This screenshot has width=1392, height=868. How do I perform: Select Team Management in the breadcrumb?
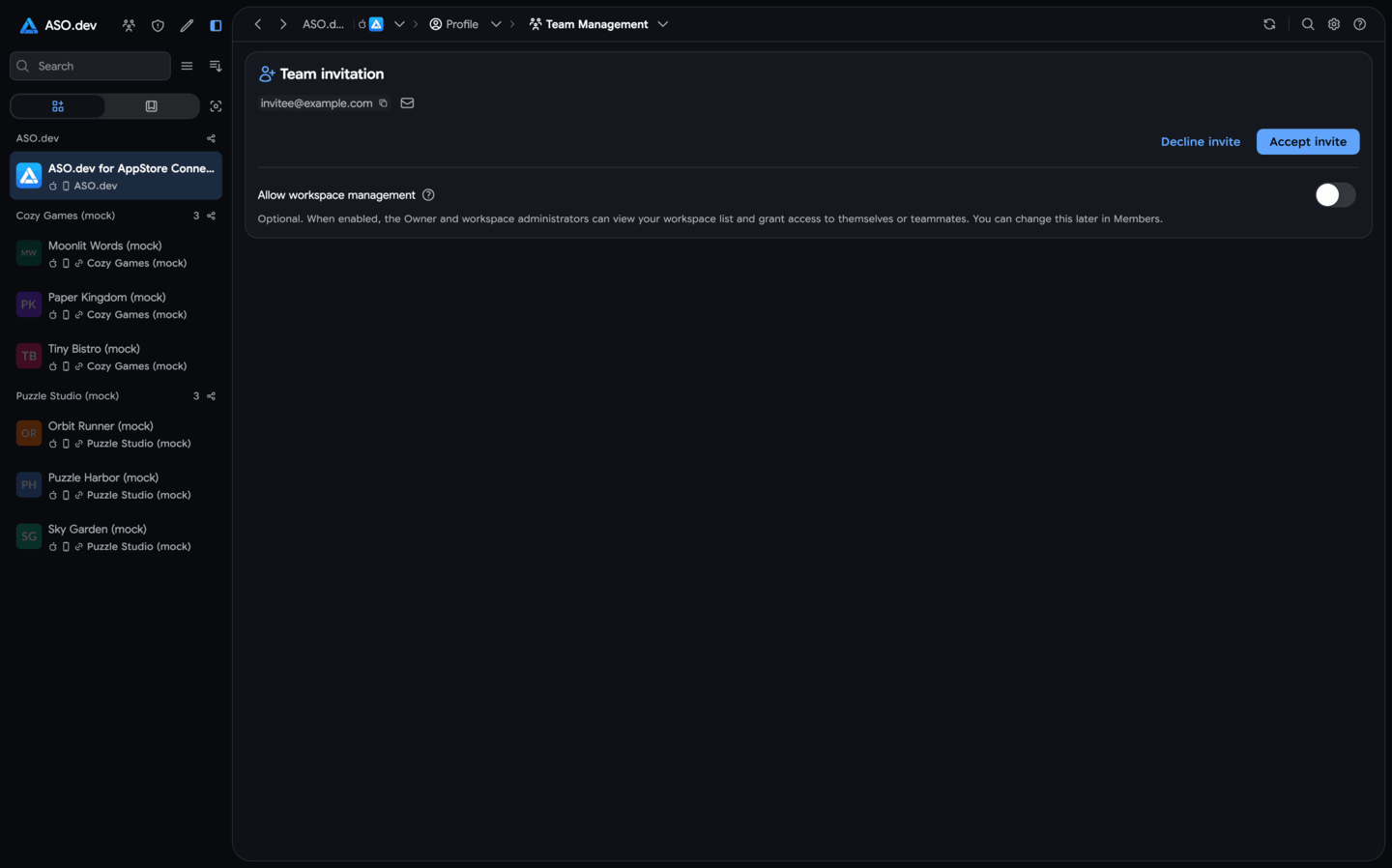589,24
